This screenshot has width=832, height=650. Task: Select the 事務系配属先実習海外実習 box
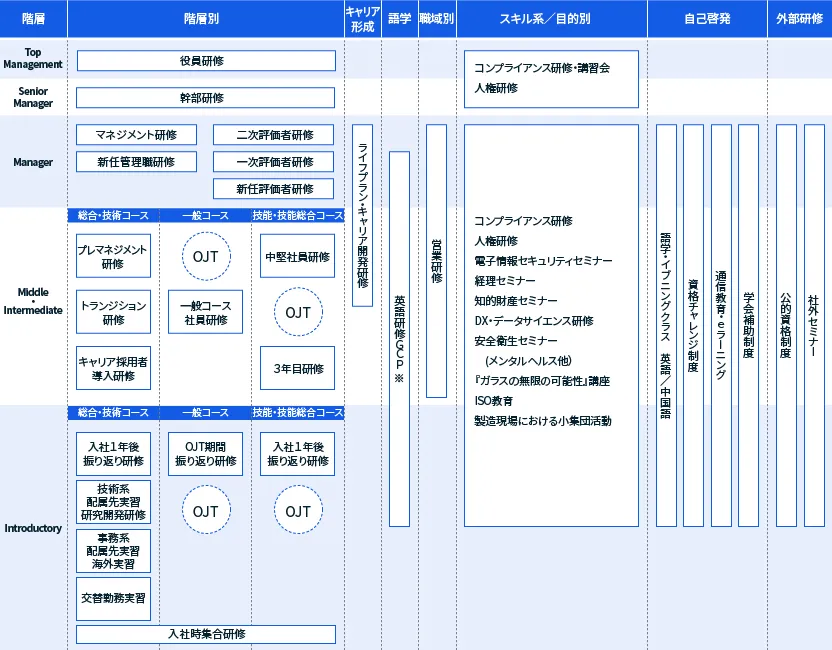pyautogui.click(x=113, y=551)
